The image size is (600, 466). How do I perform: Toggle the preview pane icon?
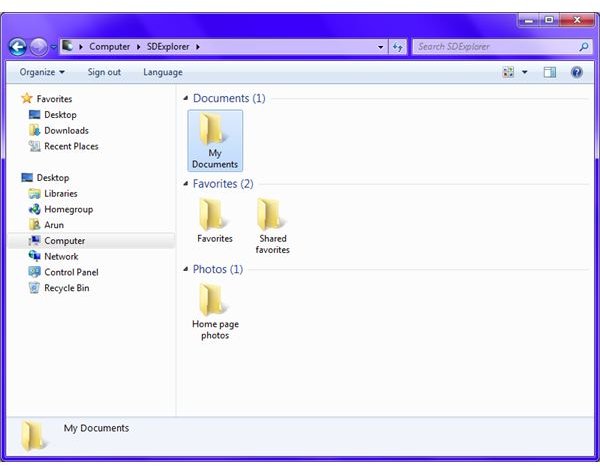click(x=550, y=72)
